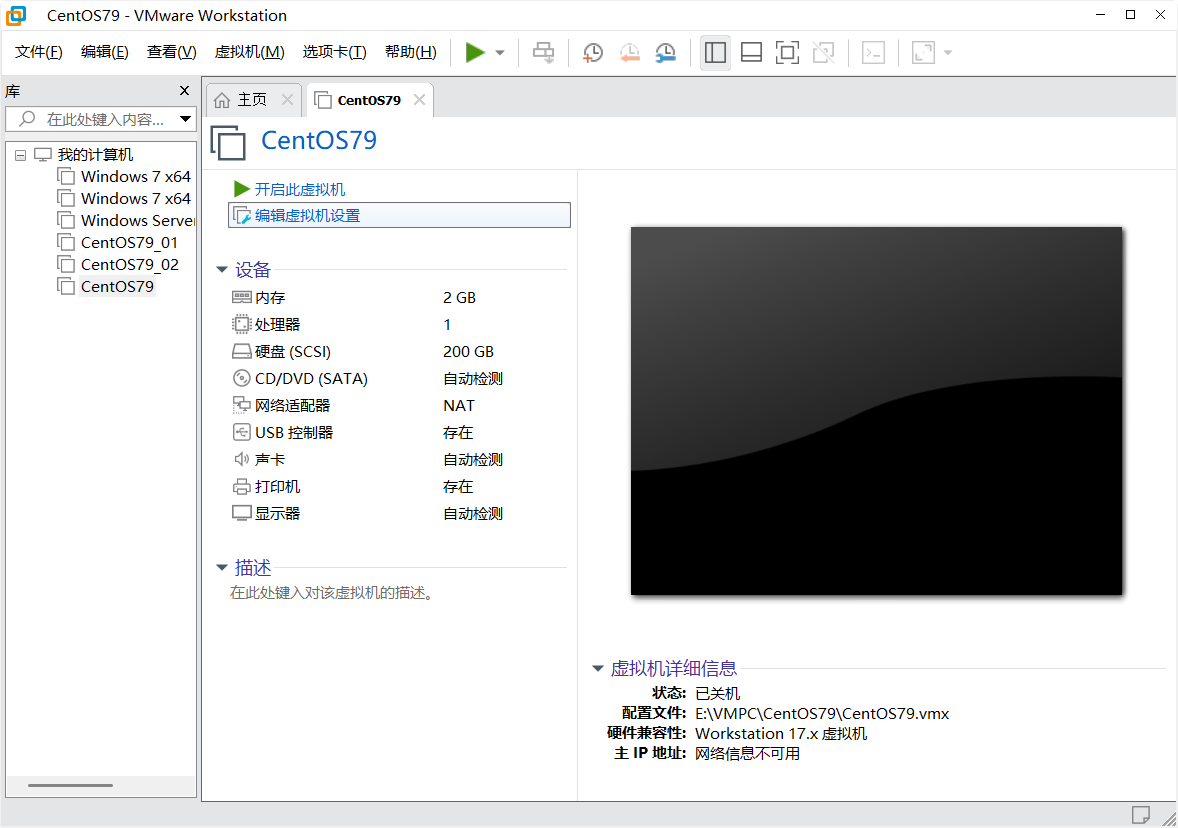Image resolution: width=1178 pixels, height=828 pixels.
Task: Open the library search filter dropdown
Action: [x=185, y=119]
